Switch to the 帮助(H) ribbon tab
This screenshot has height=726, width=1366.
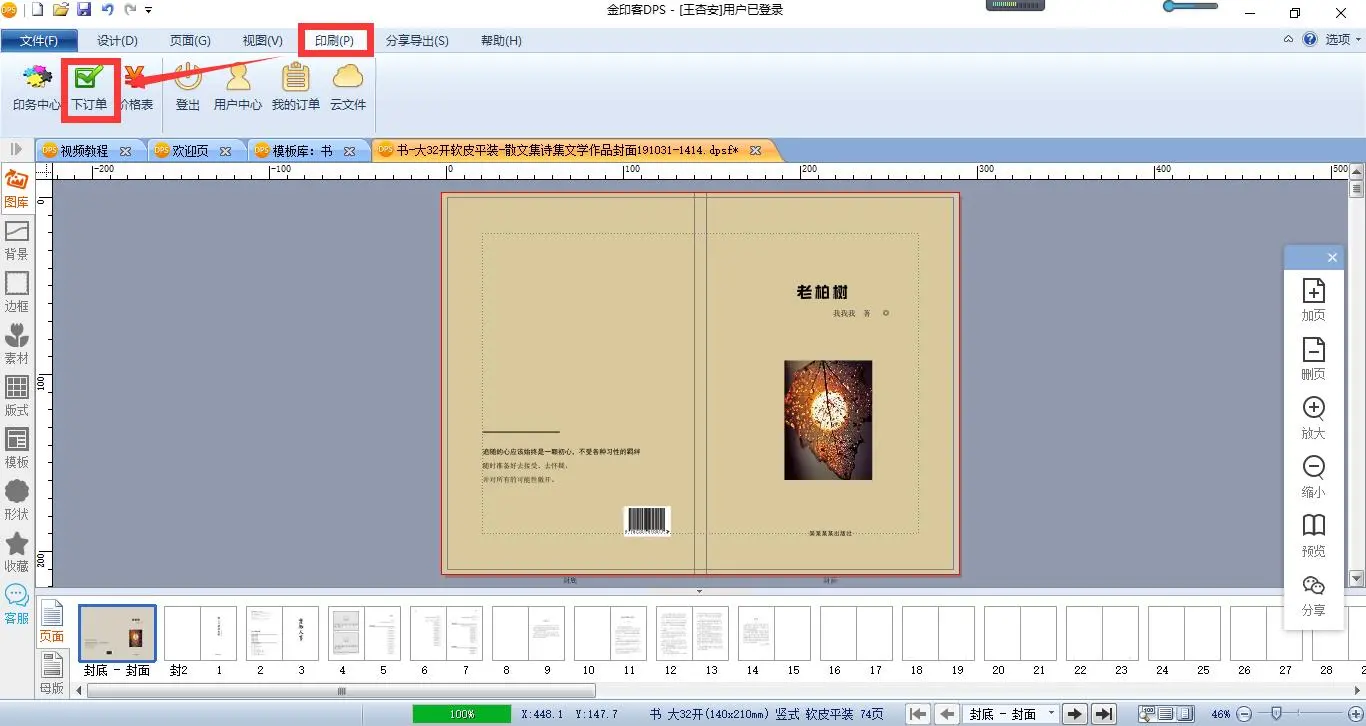[x=501, y=41]
